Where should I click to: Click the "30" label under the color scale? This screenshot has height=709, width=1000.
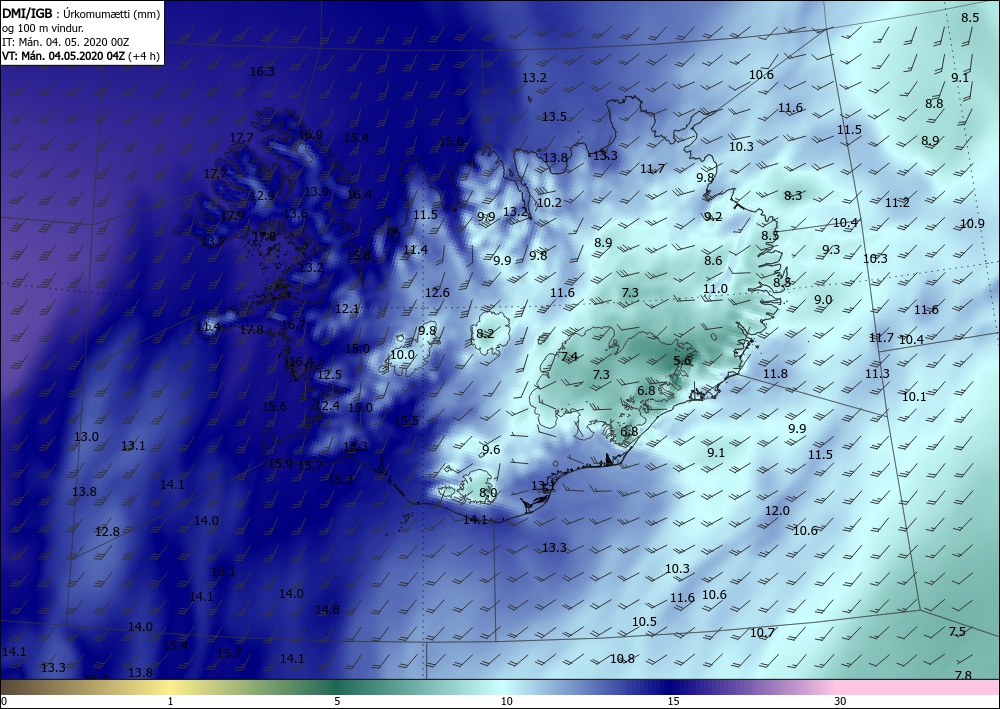point(840,702)
